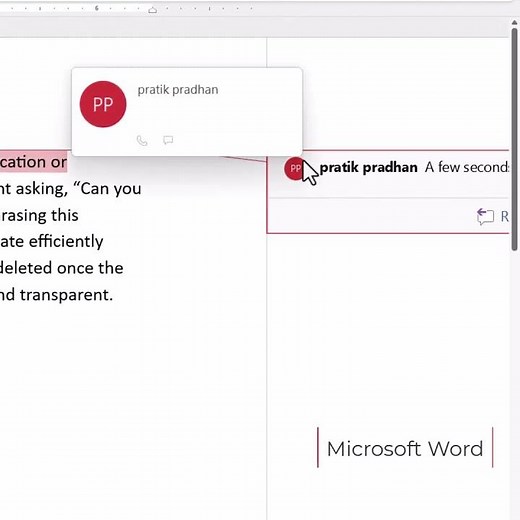520x520 pixels.
Task: Click the chat message icon in contact card
Action: coord(168,140)
